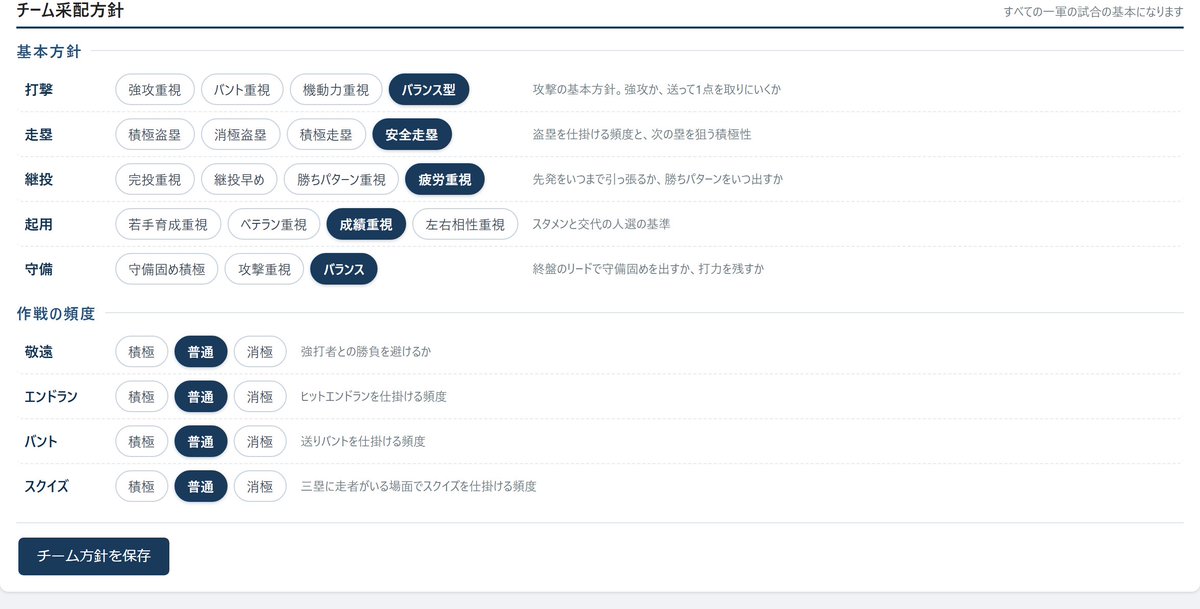This screenshot has height=609, width=1200.
Task: Save with チーム方針を保存 button
Action: (94, 556)
